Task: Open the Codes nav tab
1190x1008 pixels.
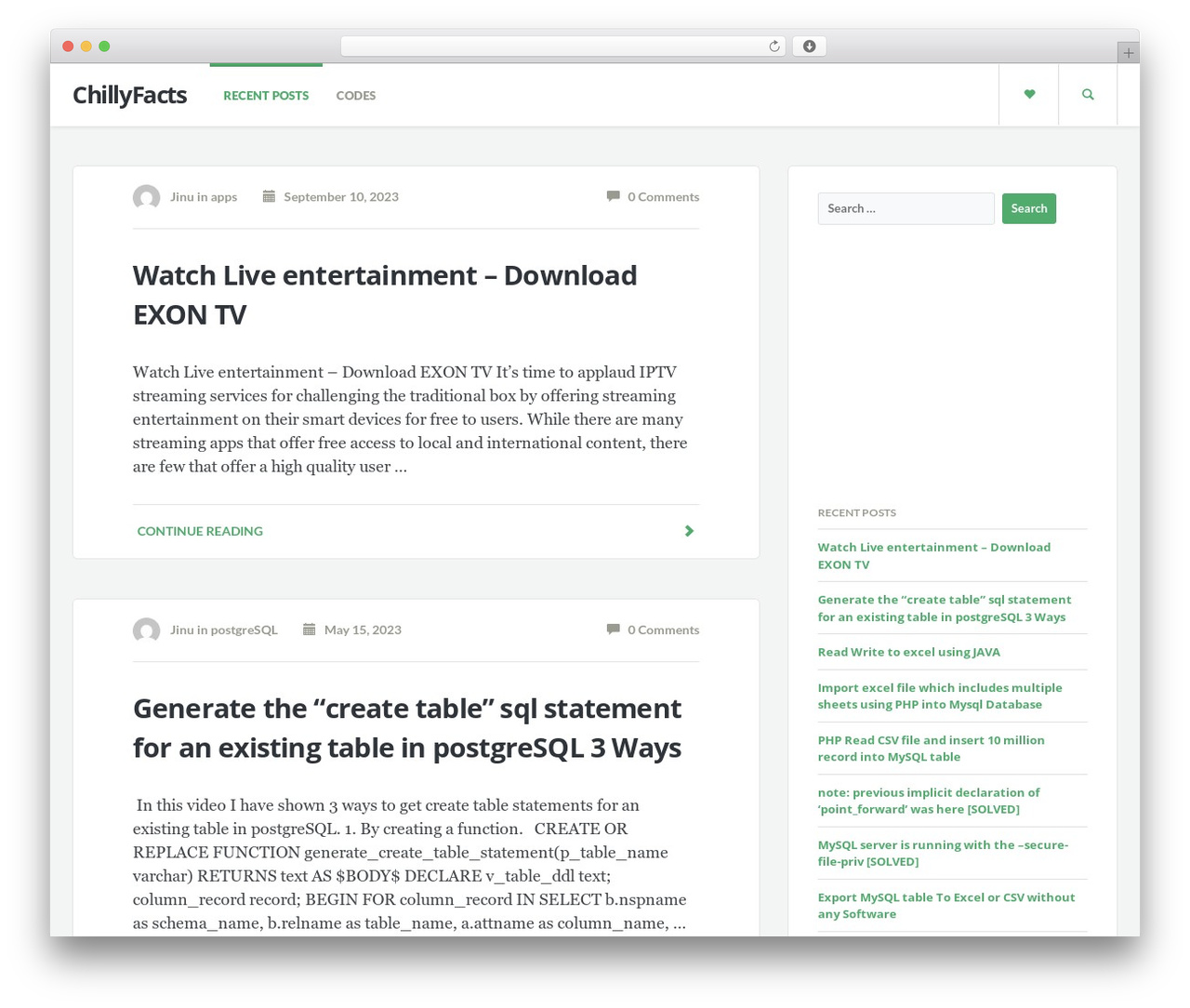Action: coord(356,95)
